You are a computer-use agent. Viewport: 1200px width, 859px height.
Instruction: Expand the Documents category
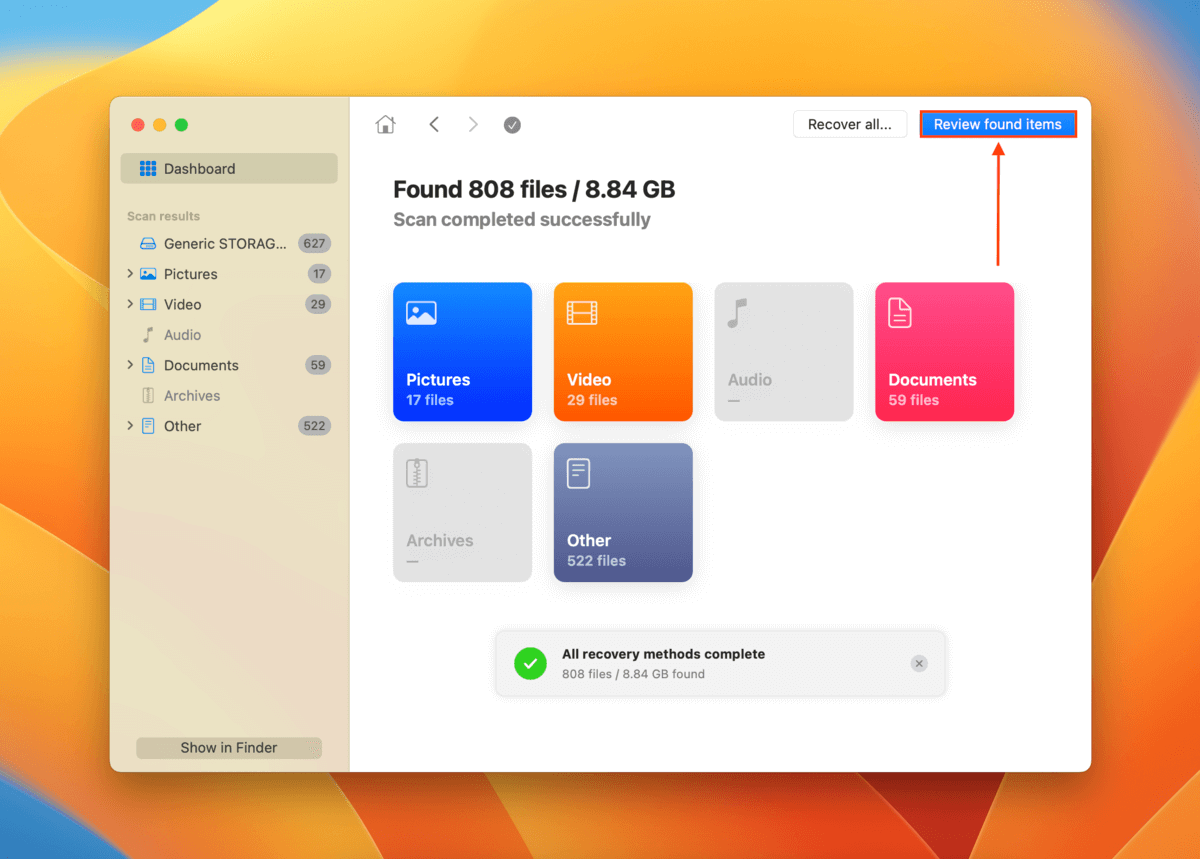click(x=130, y=365)
